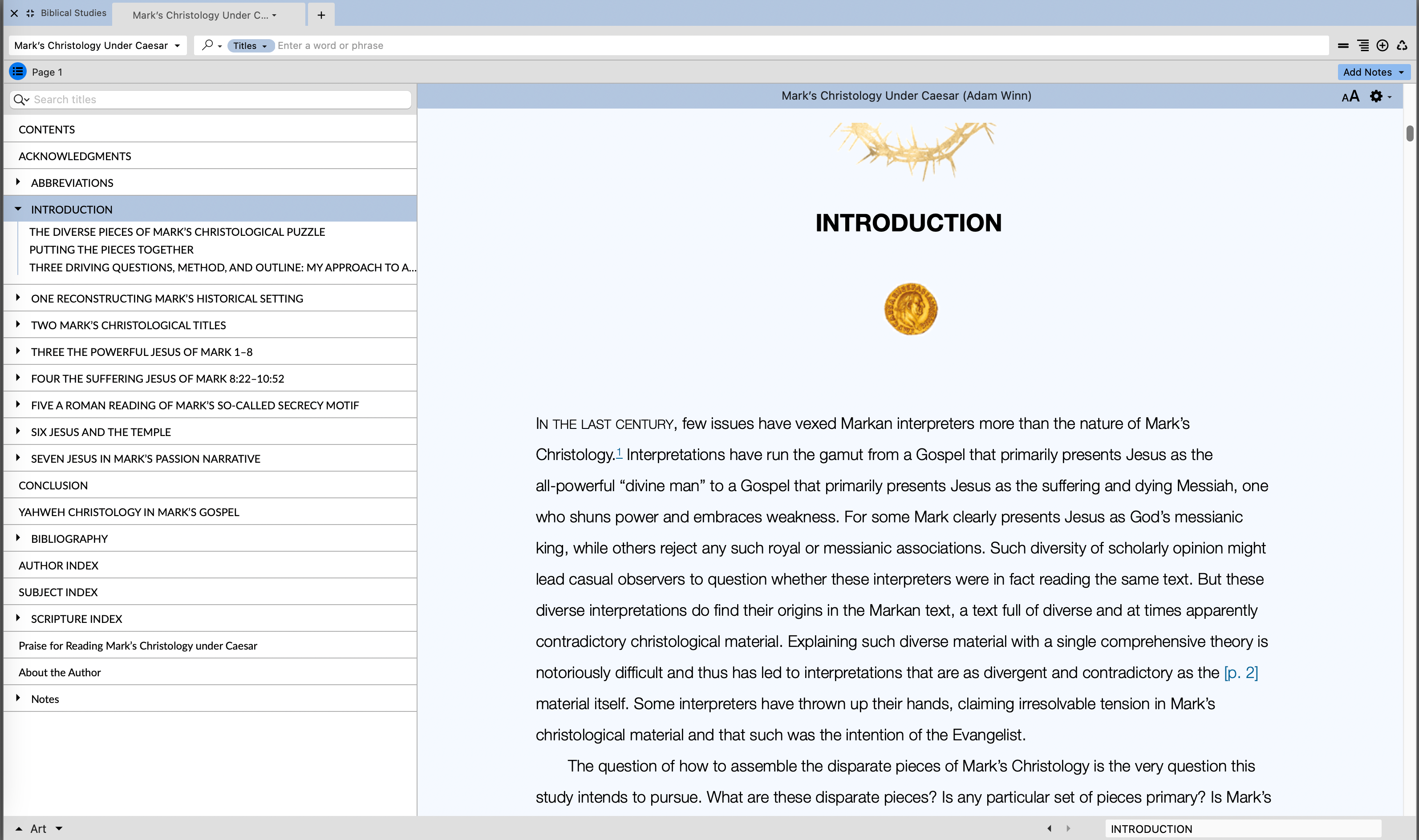
Task: Expand the Notes section
Action: coord(18,698)
